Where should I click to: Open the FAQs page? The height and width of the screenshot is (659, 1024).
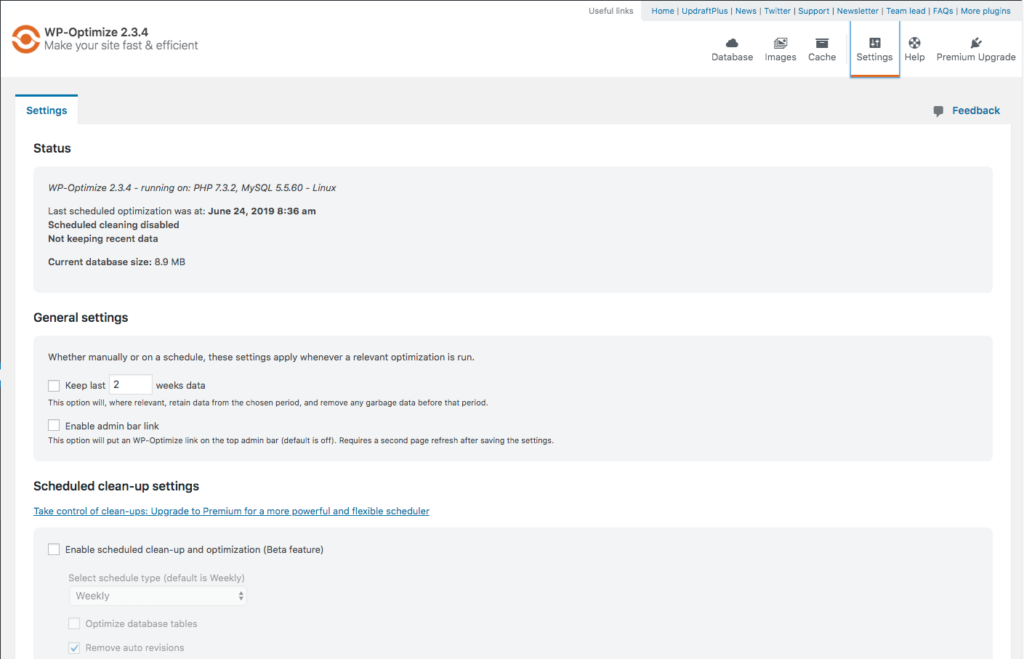(x=942, y=11)
